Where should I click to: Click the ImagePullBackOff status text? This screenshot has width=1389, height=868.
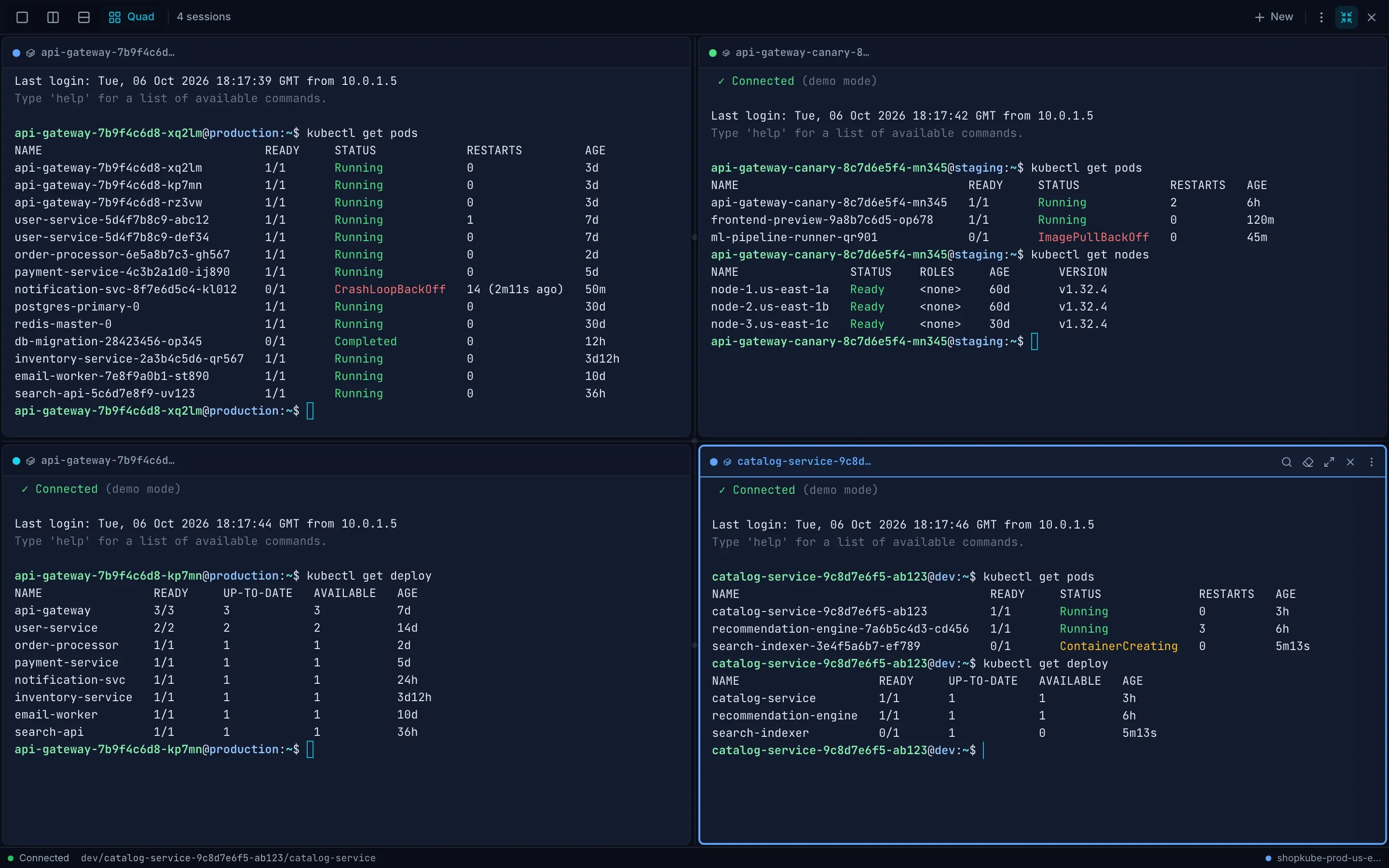pos(1093,237)
